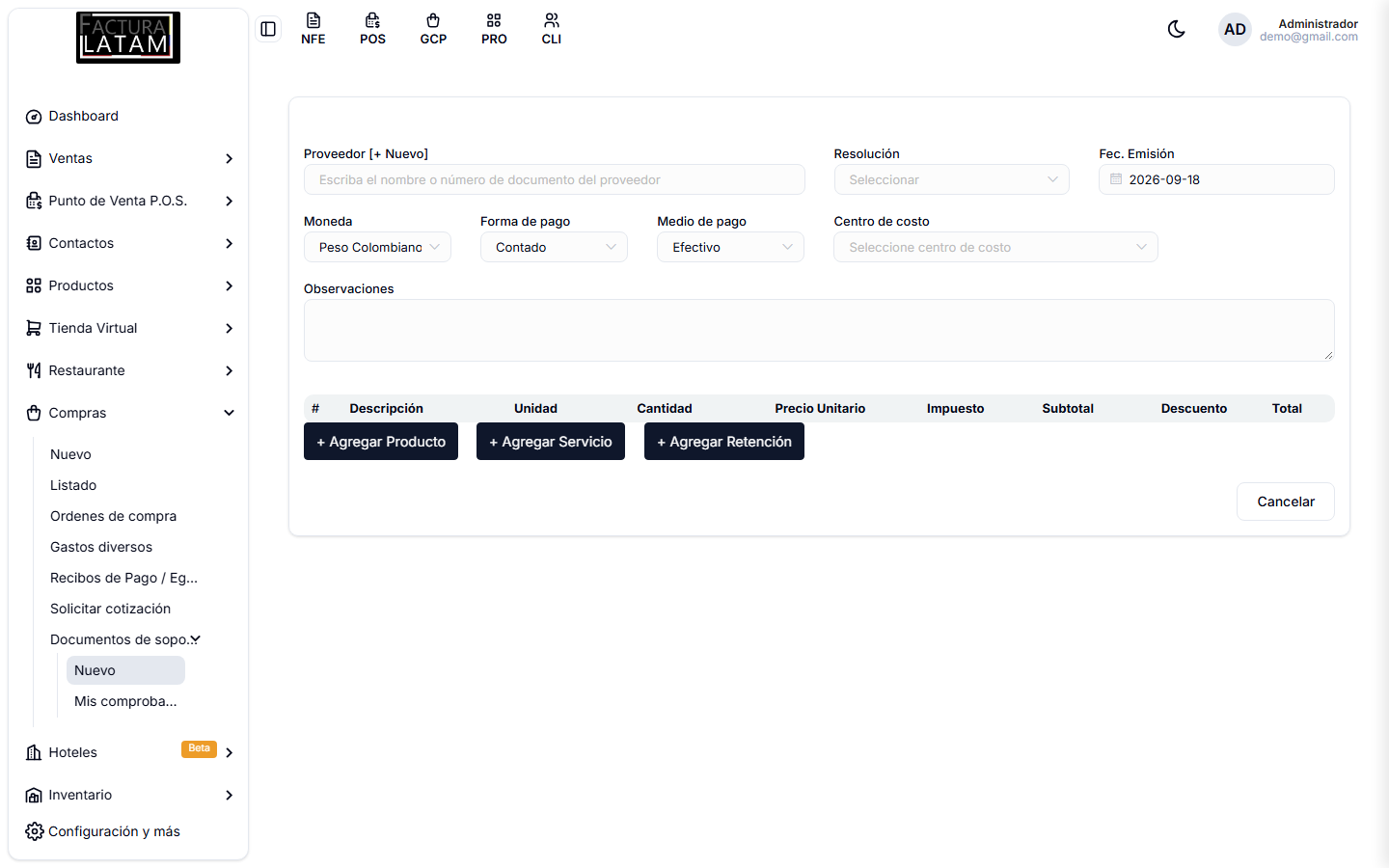Open the CLI clients shortcut
The height and width of the screenshot is (868, 1389).
tap(552, 29)
